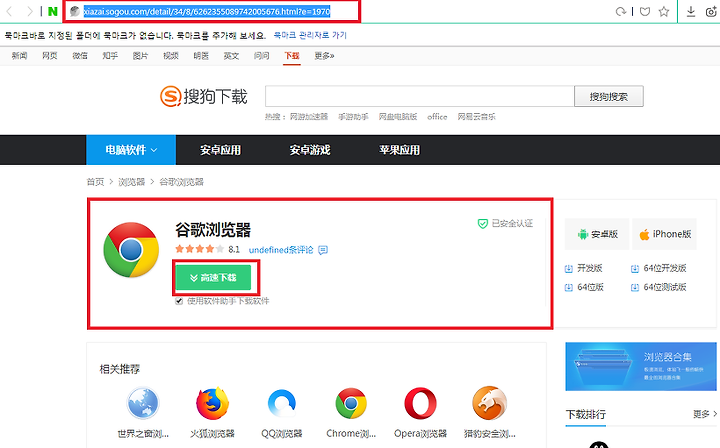Bookmark this page with star icon

664,11
